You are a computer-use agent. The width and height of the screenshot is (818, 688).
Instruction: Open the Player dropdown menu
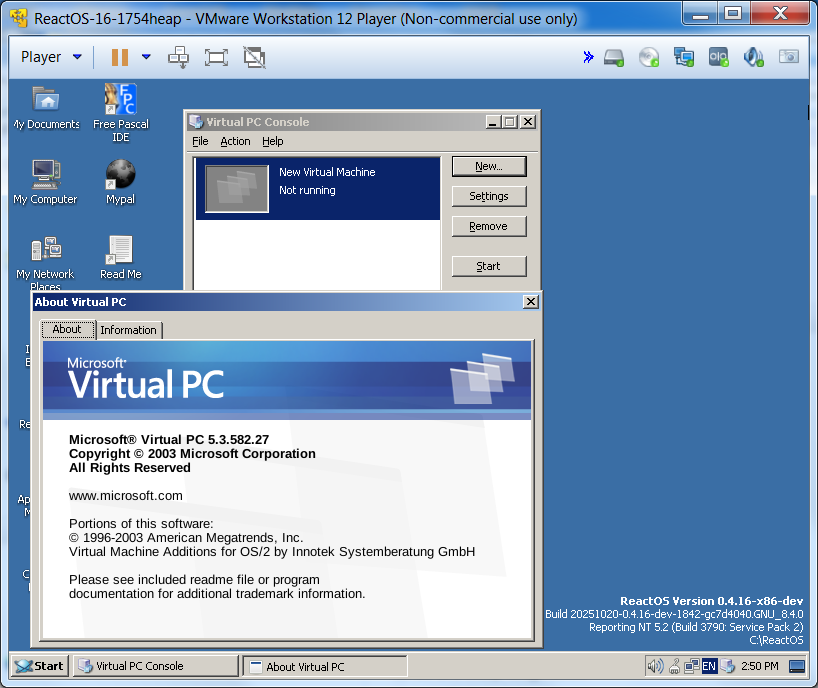[50, 57]
